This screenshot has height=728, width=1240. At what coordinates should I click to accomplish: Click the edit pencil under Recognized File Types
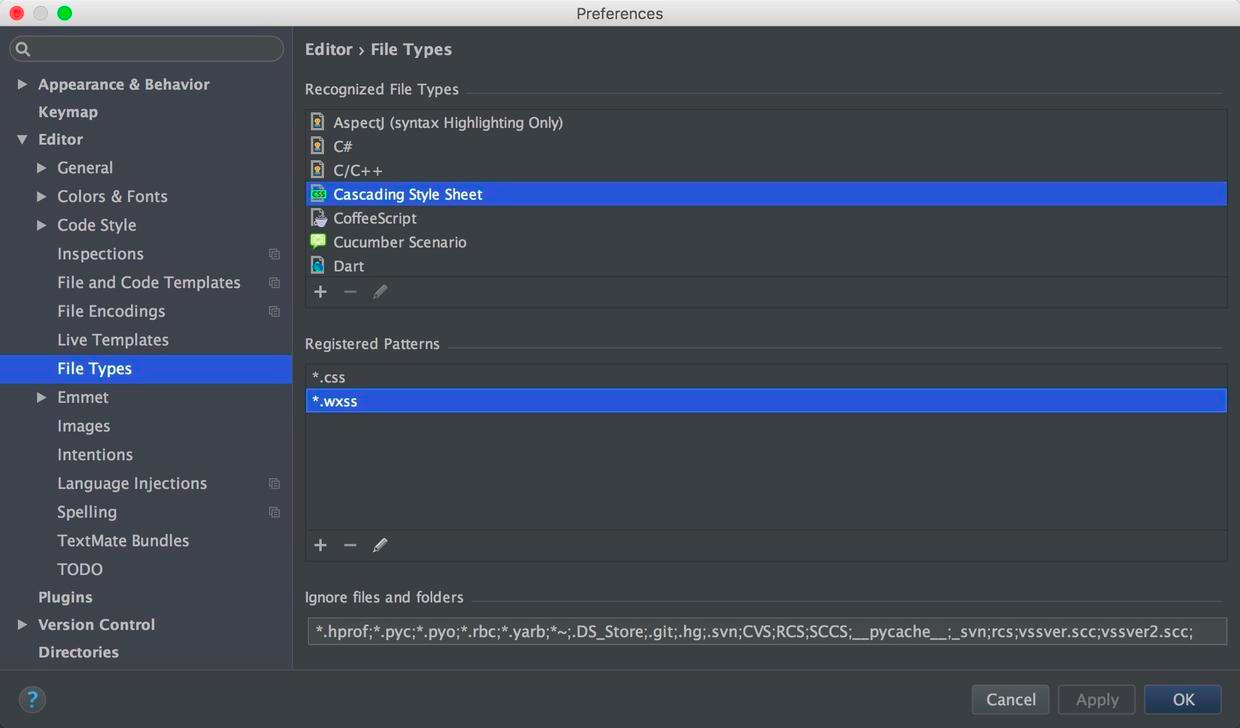[380, 292]
